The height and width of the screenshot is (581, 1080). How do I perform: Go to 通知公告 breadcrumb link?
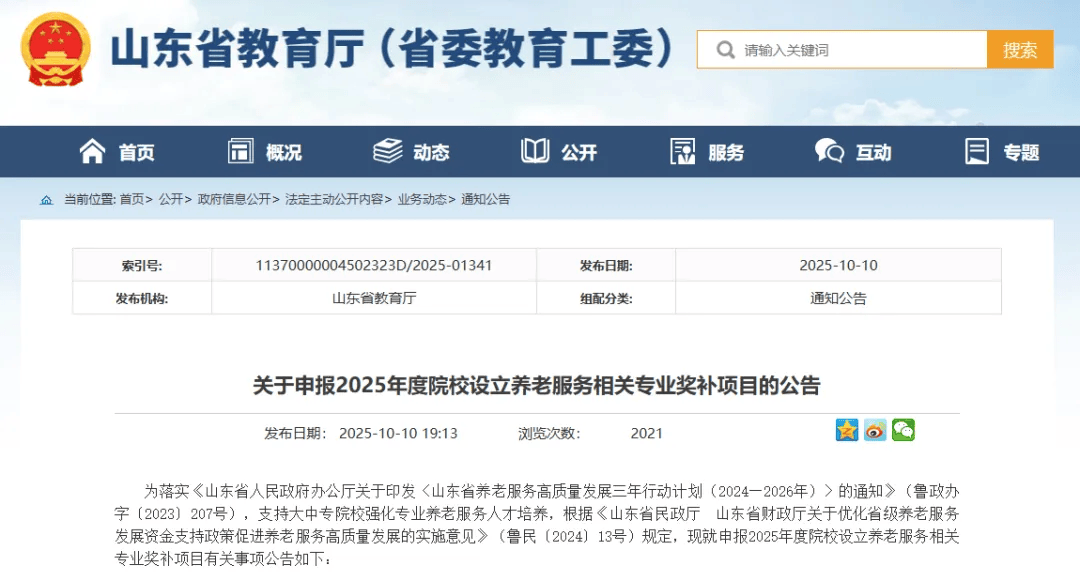point(485,200)
